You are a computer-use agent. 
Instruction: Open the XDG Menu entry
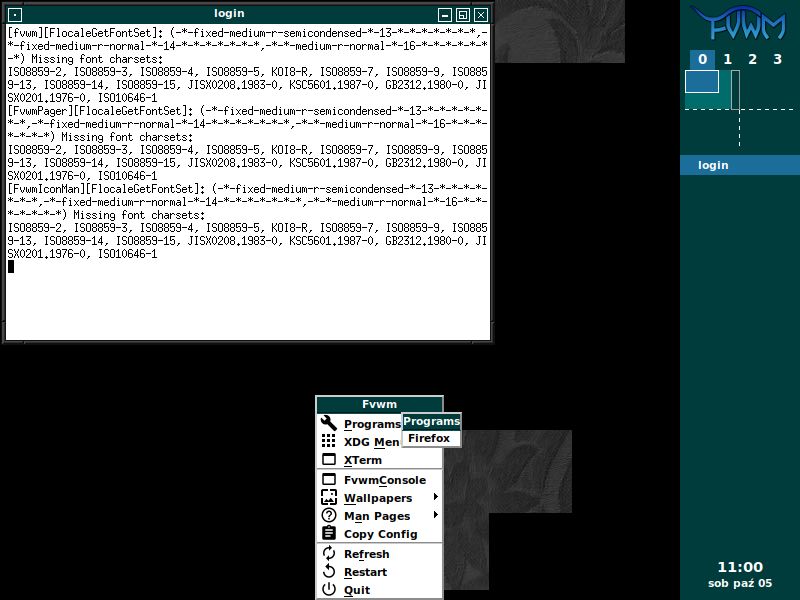coord(360,441)
